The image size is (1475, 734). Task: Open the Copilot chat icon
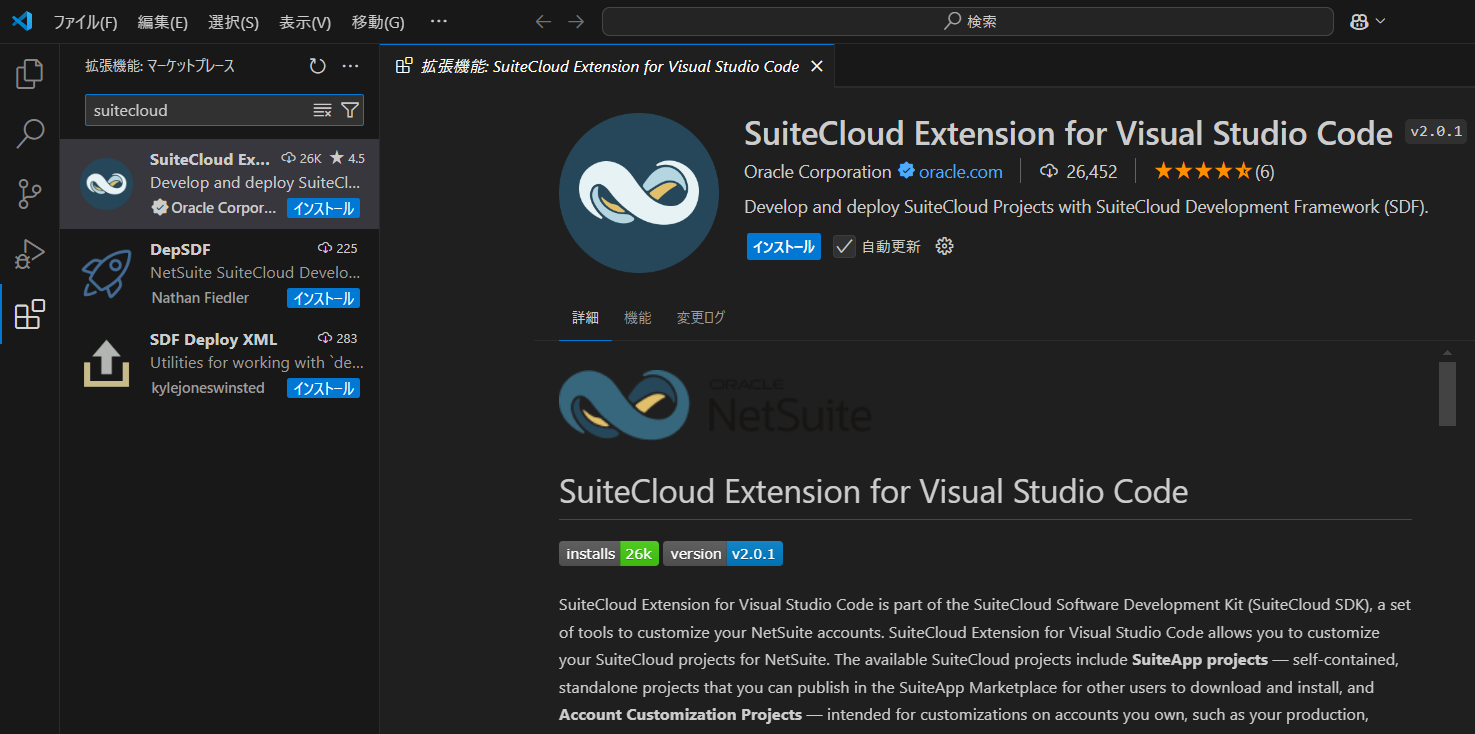coord(1359,21)
